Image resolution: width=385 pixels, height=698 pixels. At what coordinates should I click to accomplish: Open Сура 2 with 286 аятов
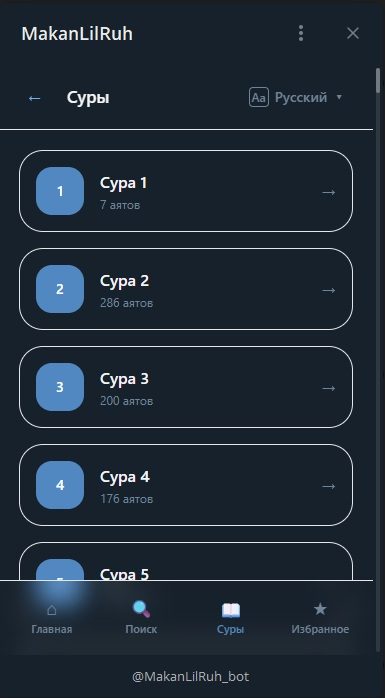tap(186, 289)
